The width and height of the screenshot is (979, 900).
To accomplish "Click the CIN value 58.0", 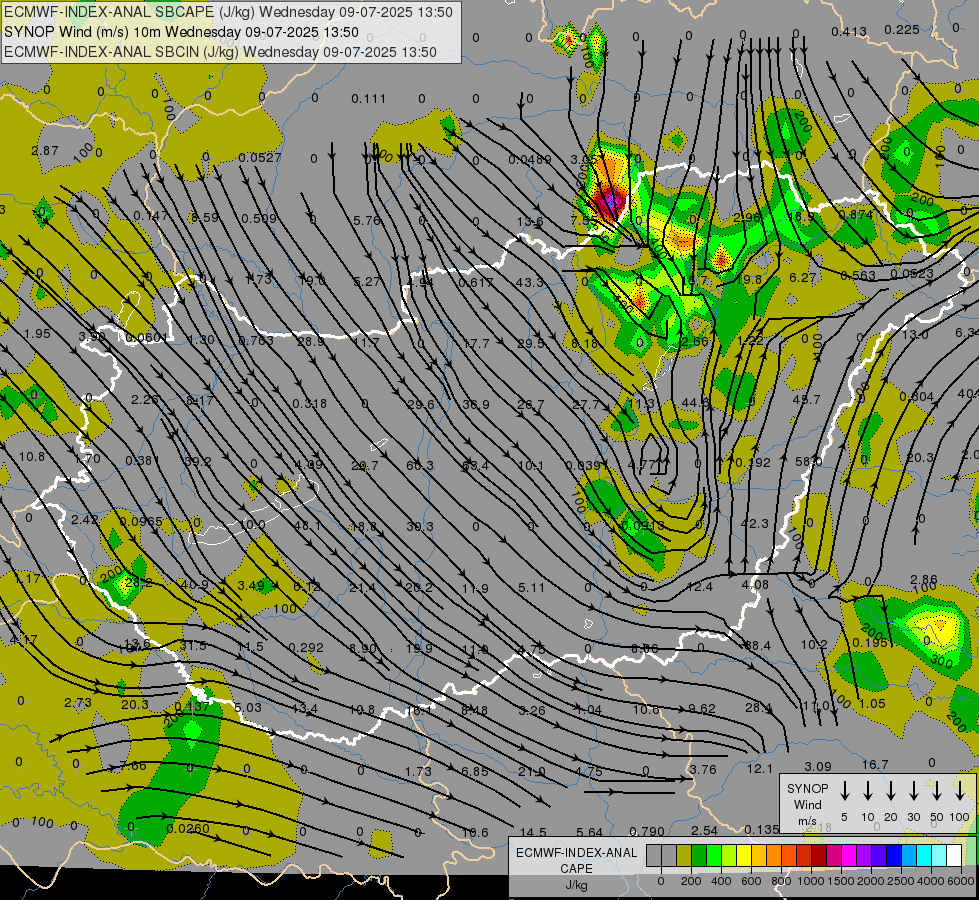I will point(809,462).
